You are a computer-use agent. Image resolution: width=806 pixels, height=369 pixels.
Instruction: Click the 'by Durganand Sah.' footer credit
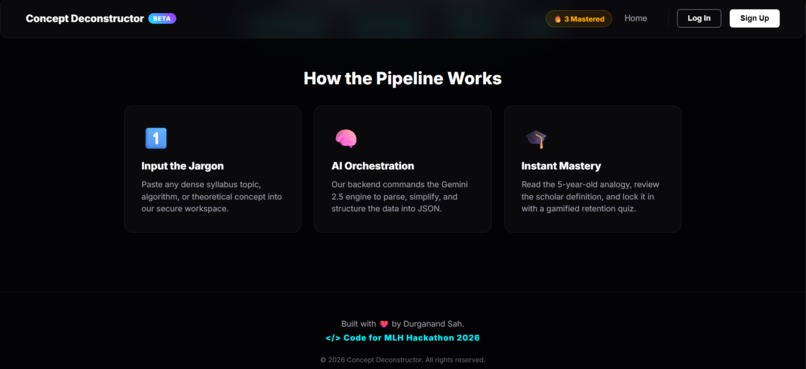click(428, 324)
